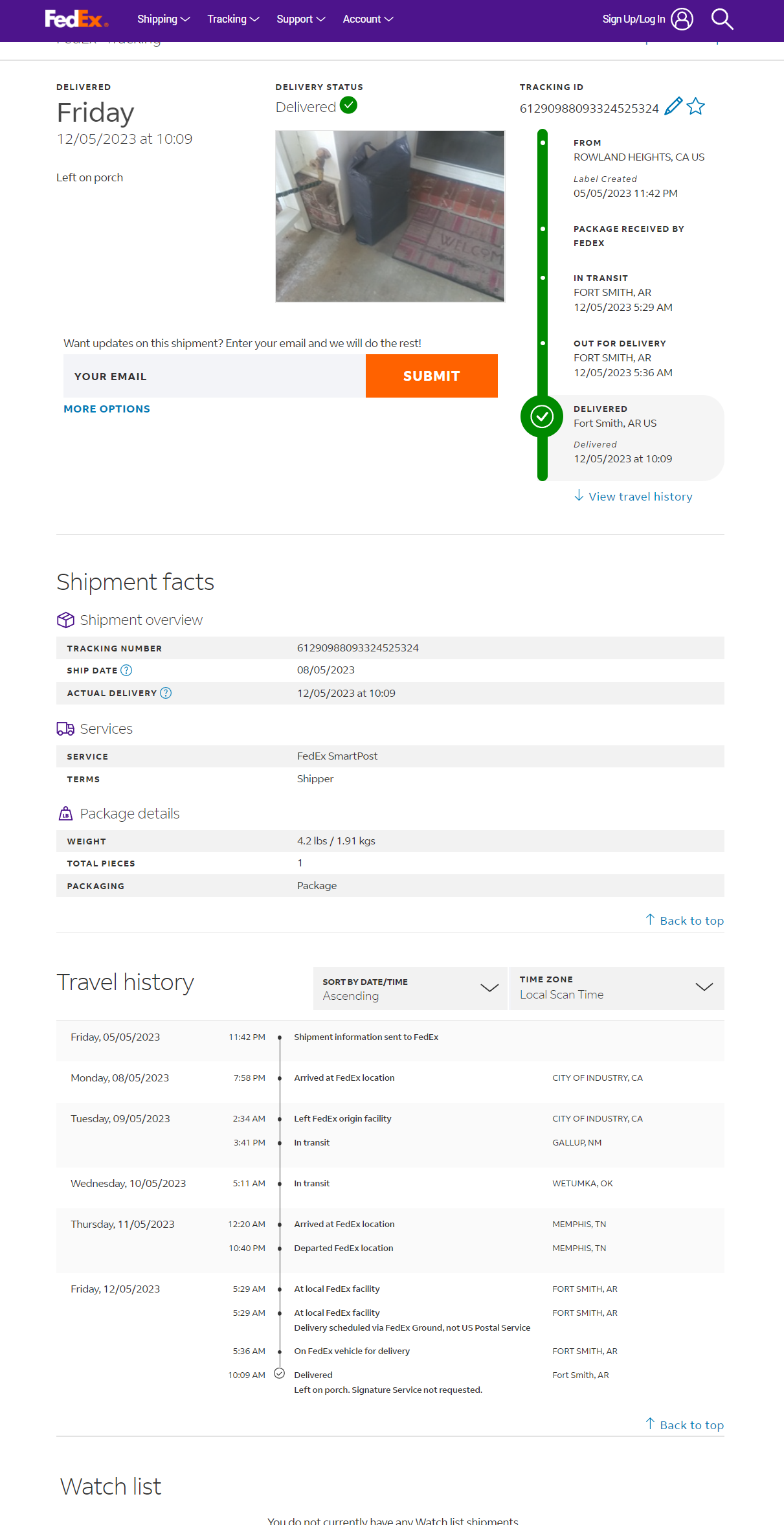Click the Actual Delivery help icon
Image resolution: width=784 pixels, height=1525 pixels.
tap(166, 693)
